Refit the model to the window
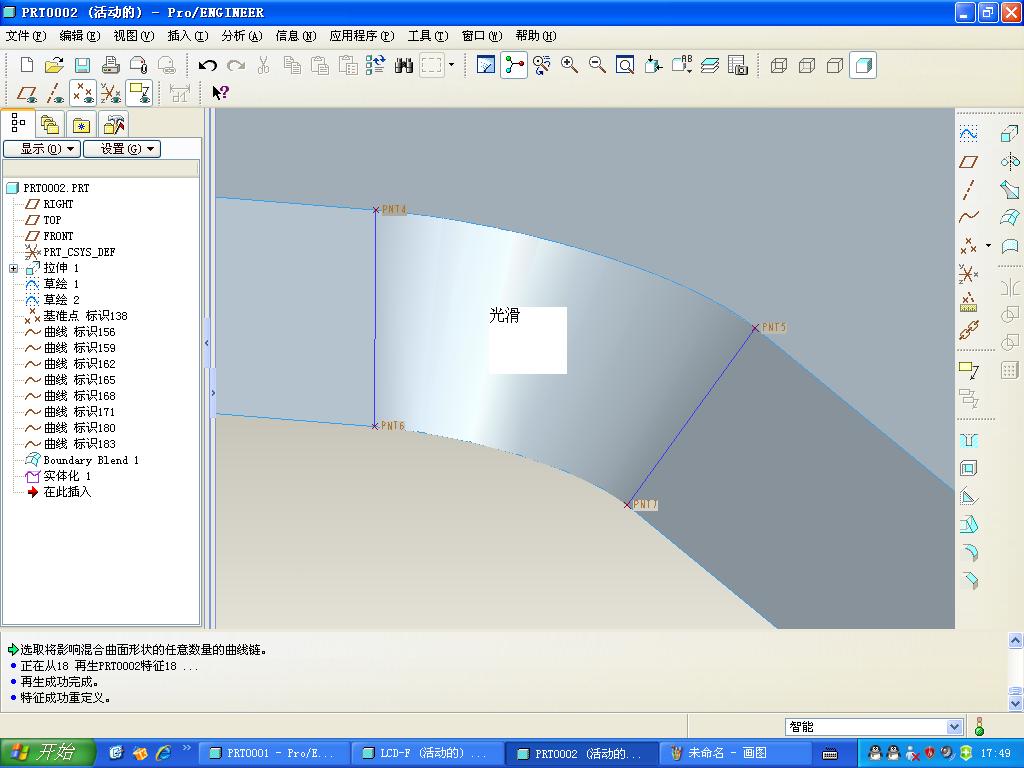Viewport: 1024px width, 768px height. (x=625, y=65)
